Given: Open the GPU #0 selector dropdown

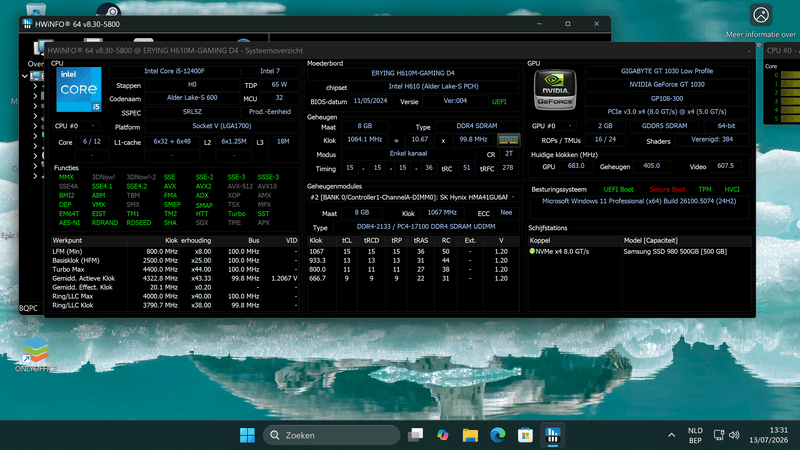Looking at the screenshot, I should [553, 126].
